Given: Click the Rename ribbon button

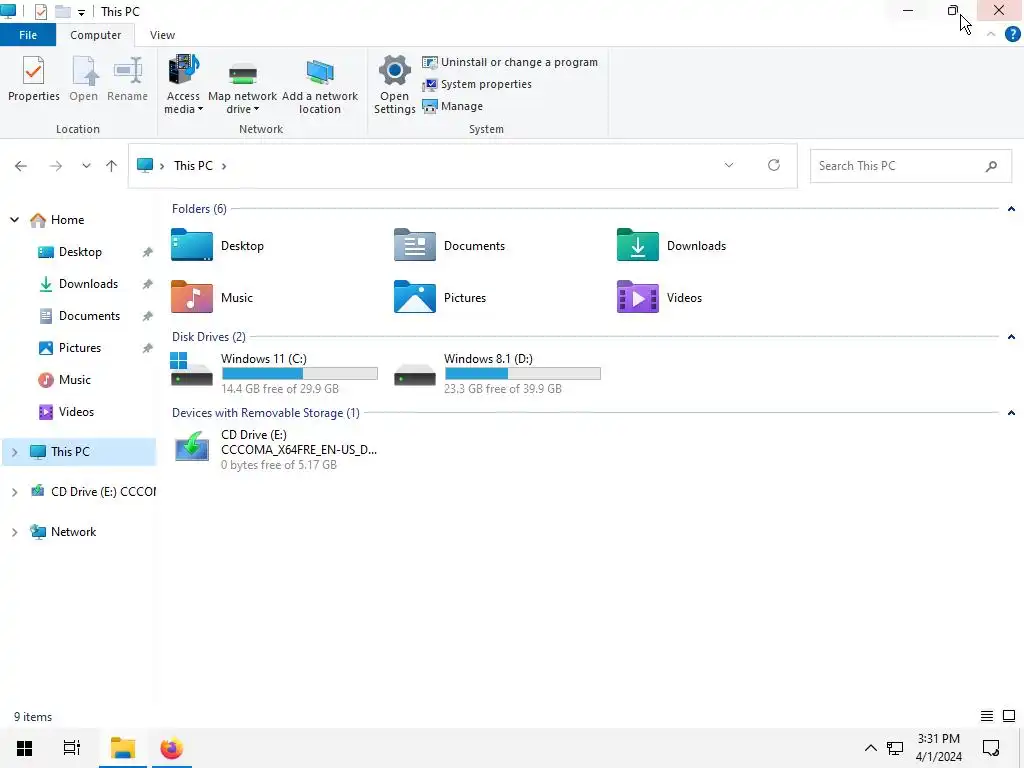Looking at the screenshot, I should [127, 78].
